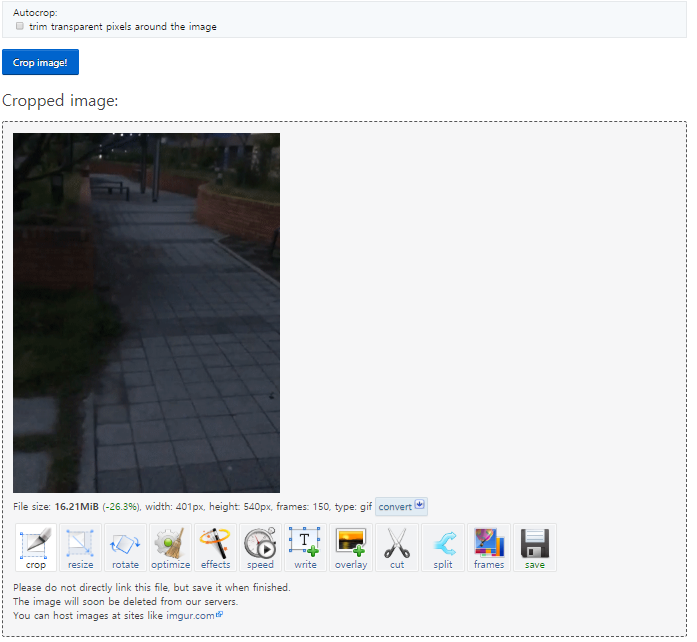Click 'Please do not directly link this file' notice
This screenshot has width=697, height=642.
pyautogui.click(x=152, y=587)
